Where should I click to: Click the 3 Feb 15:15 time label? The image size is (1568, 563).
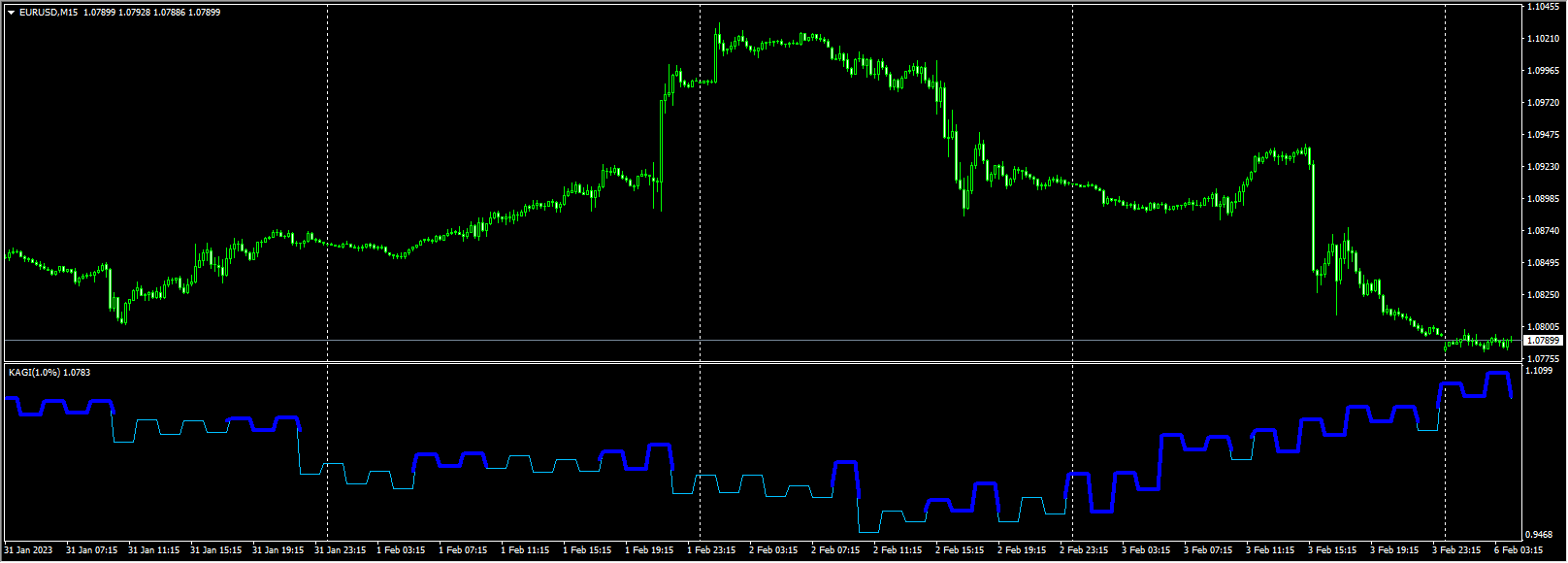[1332, 550]
